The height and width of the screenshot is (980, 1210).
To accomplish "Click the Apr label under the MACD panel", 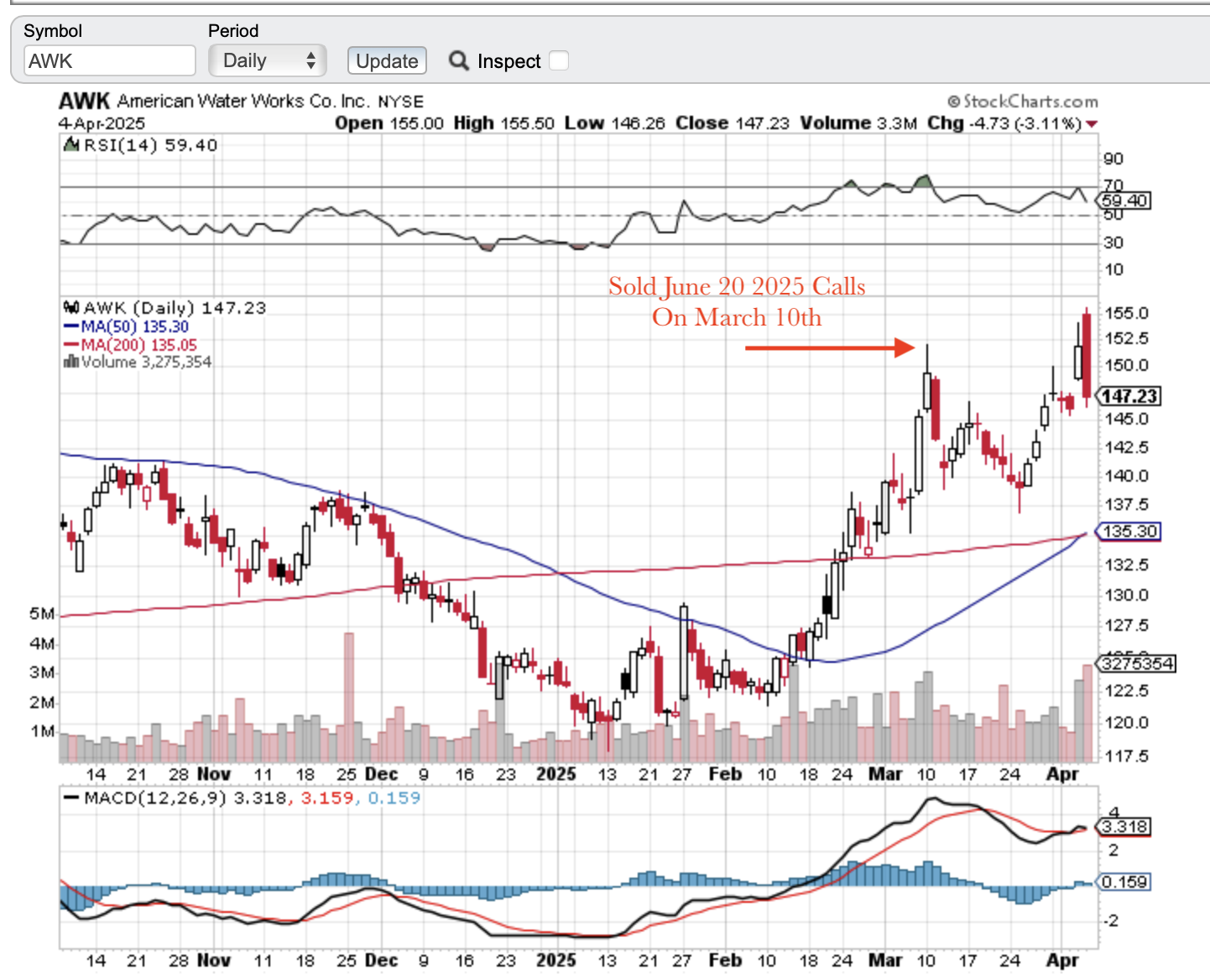I will click(1062, 961).
